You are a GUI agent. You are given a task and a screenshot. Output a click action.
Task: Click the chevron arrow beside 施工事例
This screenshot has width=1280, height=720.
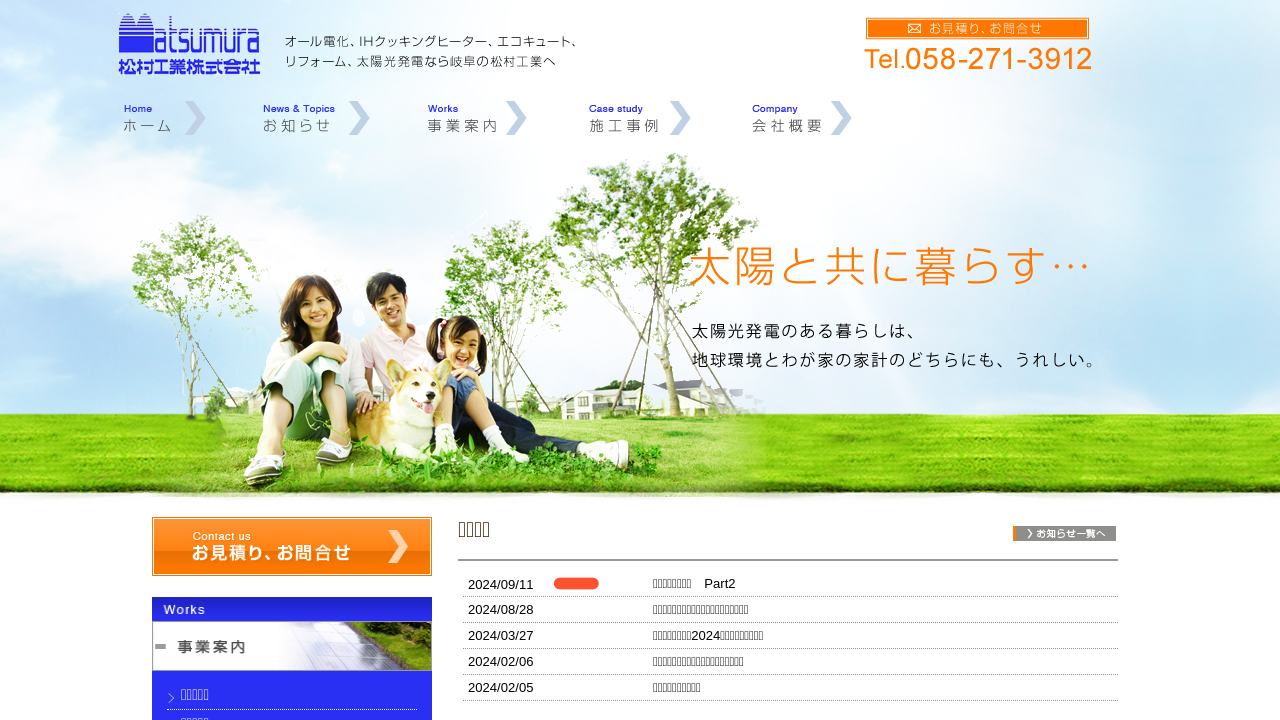(x=680, y=118)
